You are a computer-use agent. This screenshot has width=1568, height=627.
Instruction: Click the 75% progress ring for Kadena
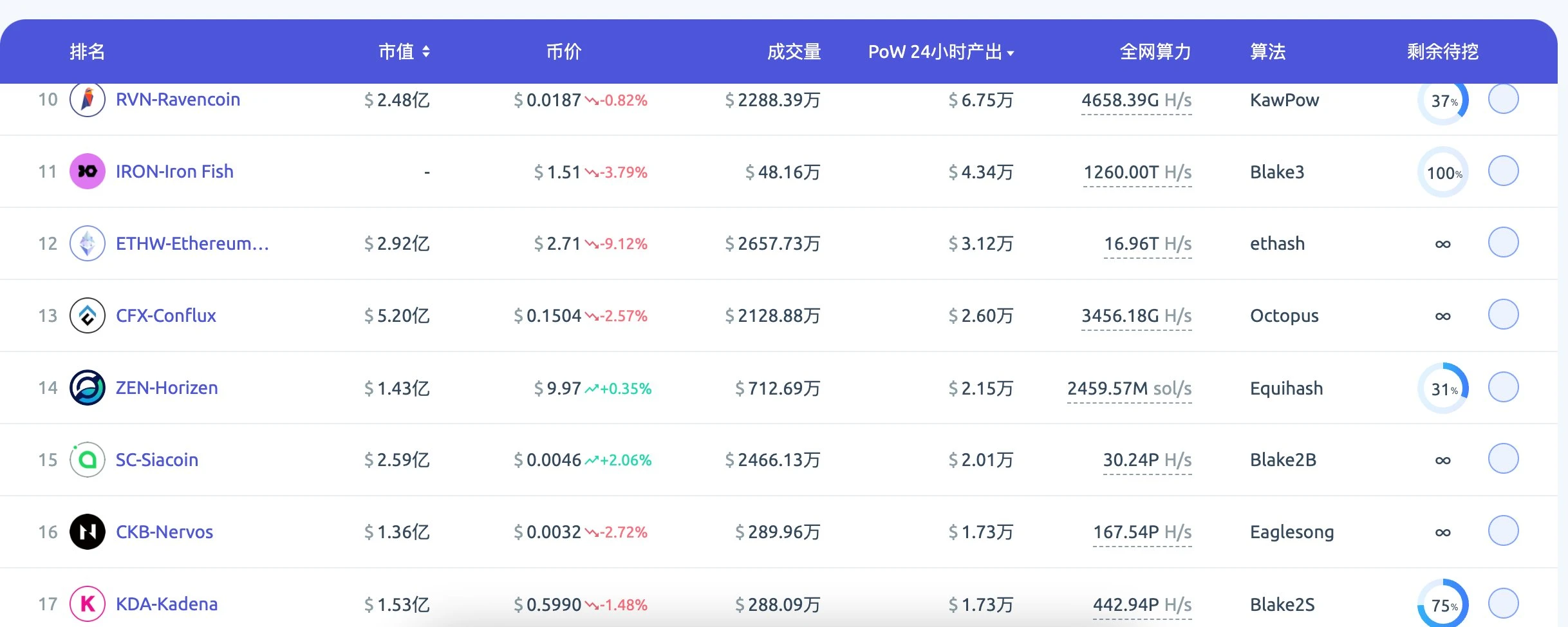pyautogui.click(x=1443, y=604)
